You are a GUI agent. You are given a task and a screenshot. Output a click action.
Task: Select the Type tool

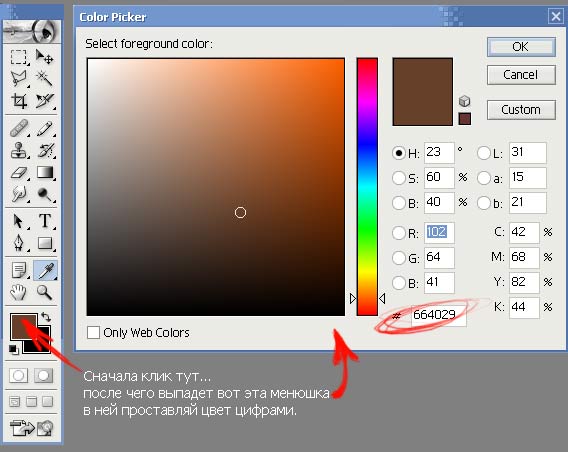click(45, 221)
